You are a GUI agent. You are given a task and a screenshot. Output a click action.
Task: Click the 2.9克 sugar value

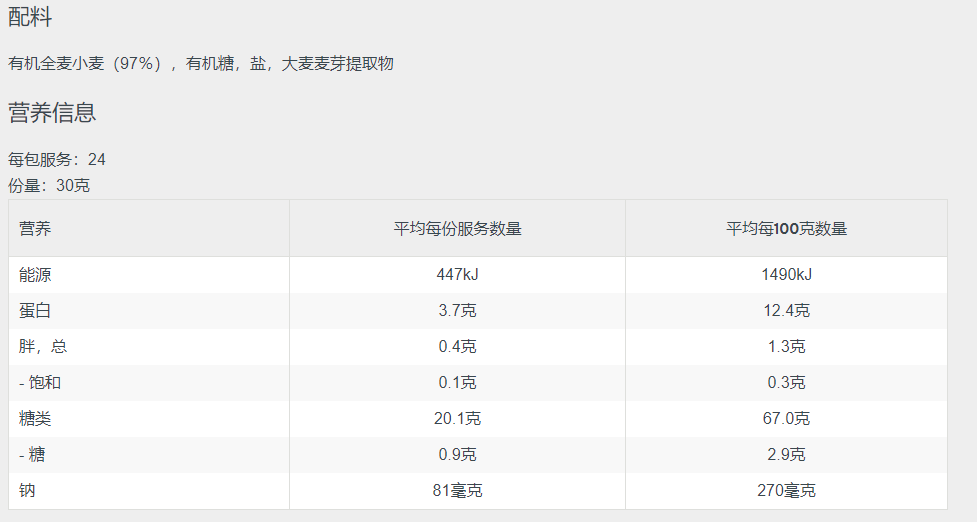click(x=786, y=455)
